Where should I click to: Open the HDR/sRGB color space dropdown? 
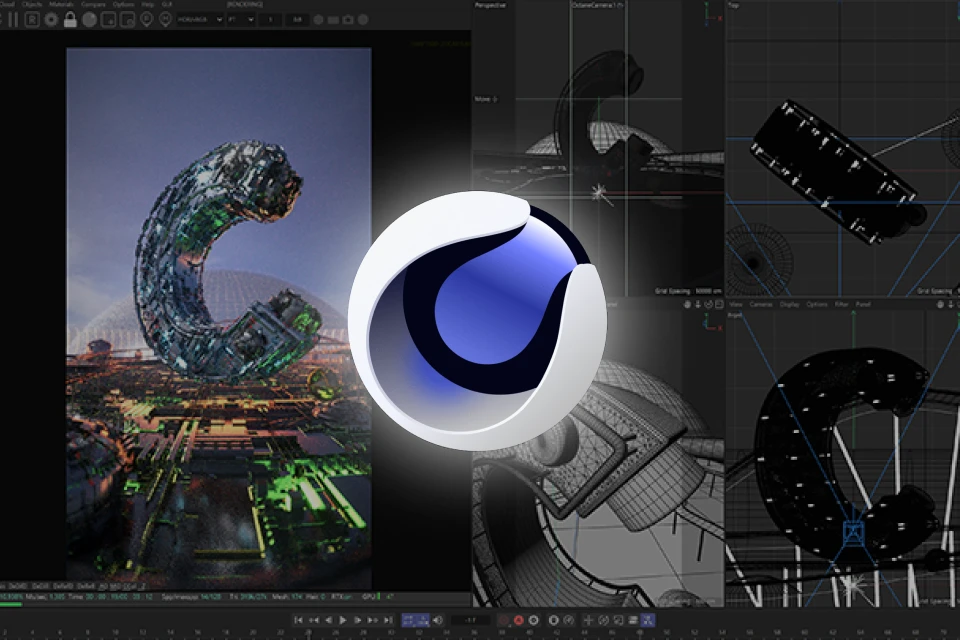click(200, 20)
